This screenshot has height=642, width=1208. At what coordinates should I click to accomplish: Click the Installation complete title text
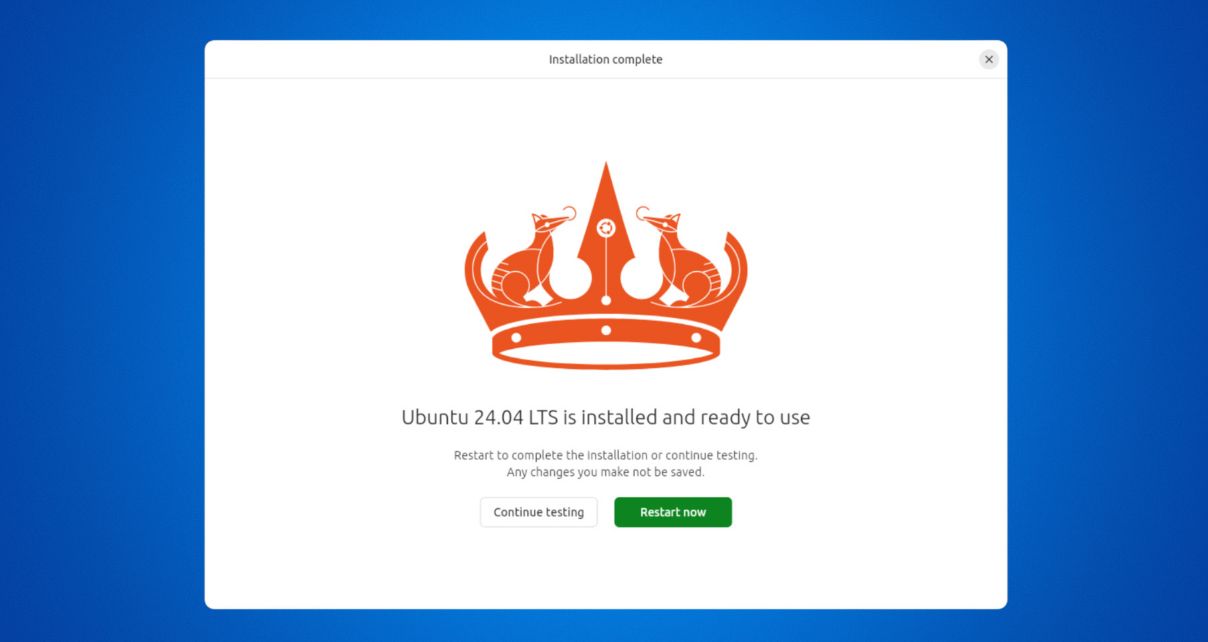(605, 59)
